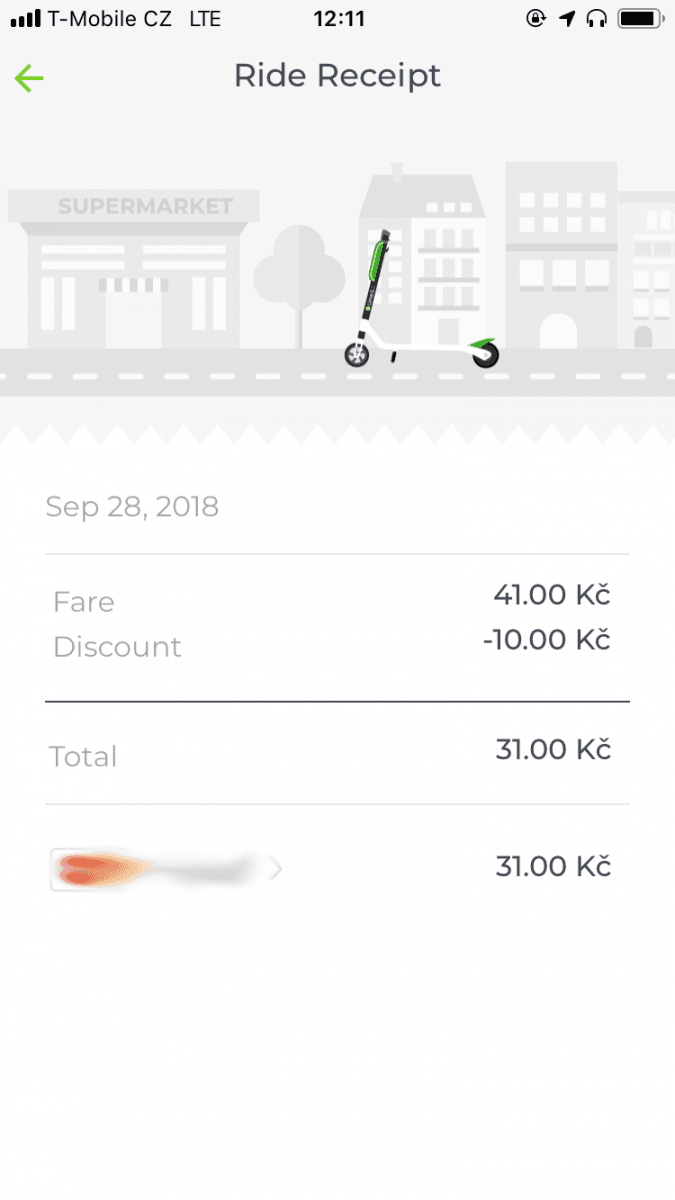The width and height of the screenshot is (675, 1200).
Task: Tap the location arrow status icon
Action: (x=569, y=16)
